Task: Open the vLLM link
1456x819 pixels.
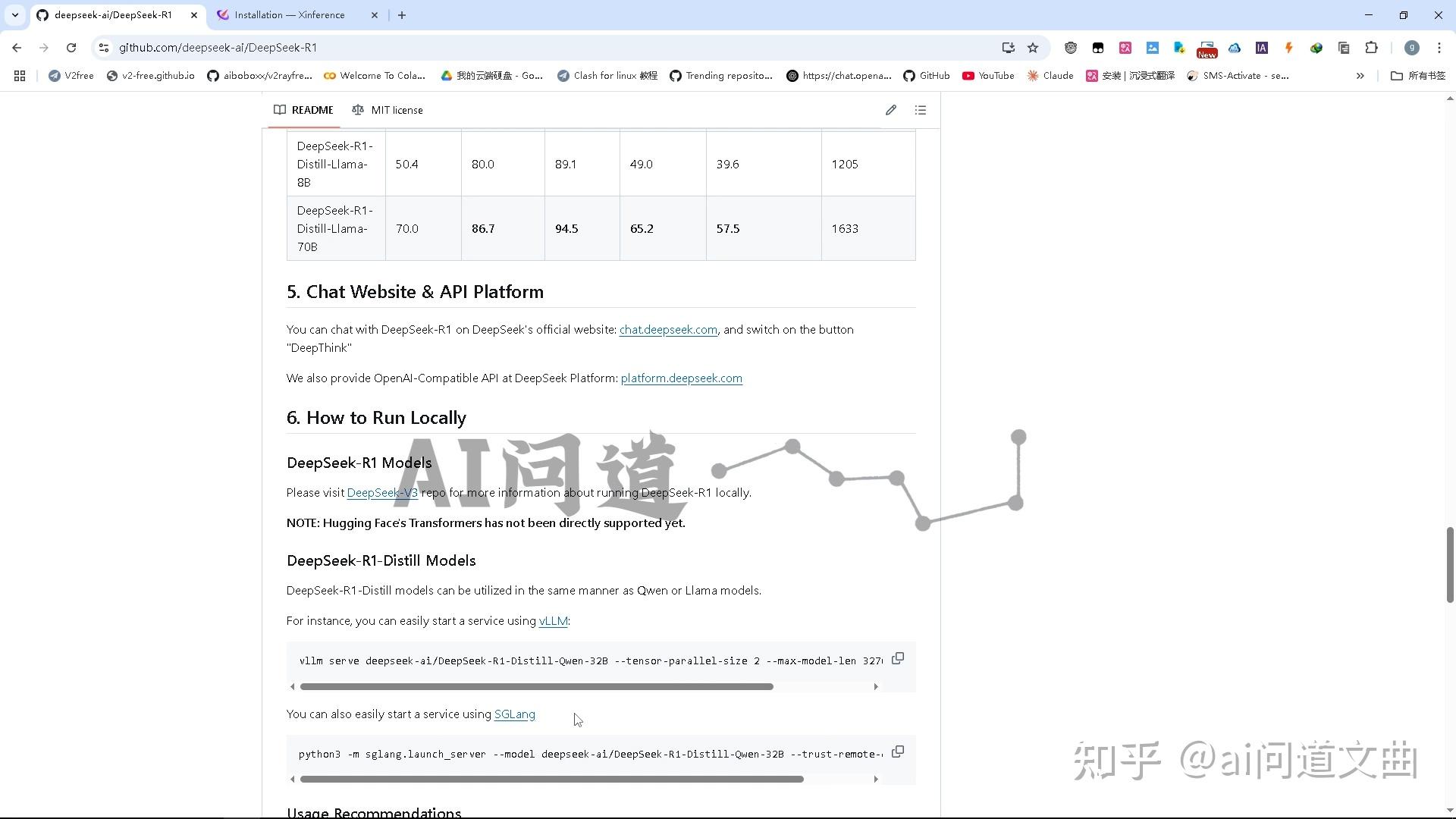Action: point(553,621)
